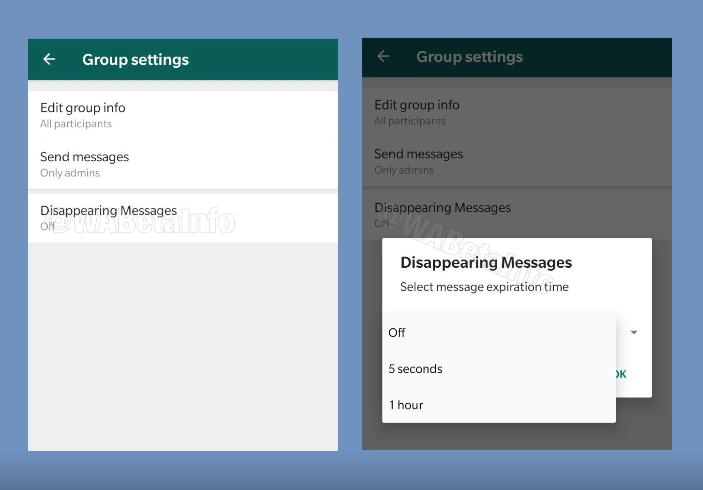Open Edit group info in left screen
Viewport: 703px width, 490px height.
coord(183,115)
